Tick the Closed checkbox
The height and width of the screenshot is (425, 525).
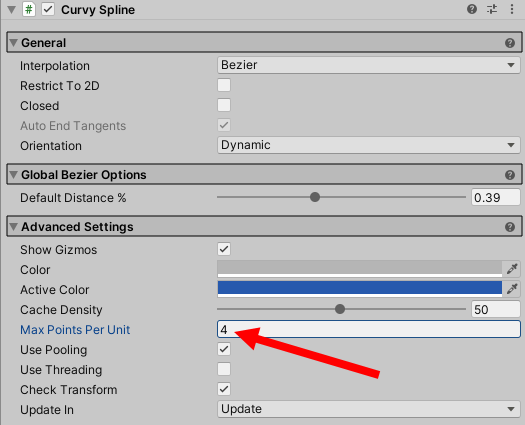[x=224, y=105]
